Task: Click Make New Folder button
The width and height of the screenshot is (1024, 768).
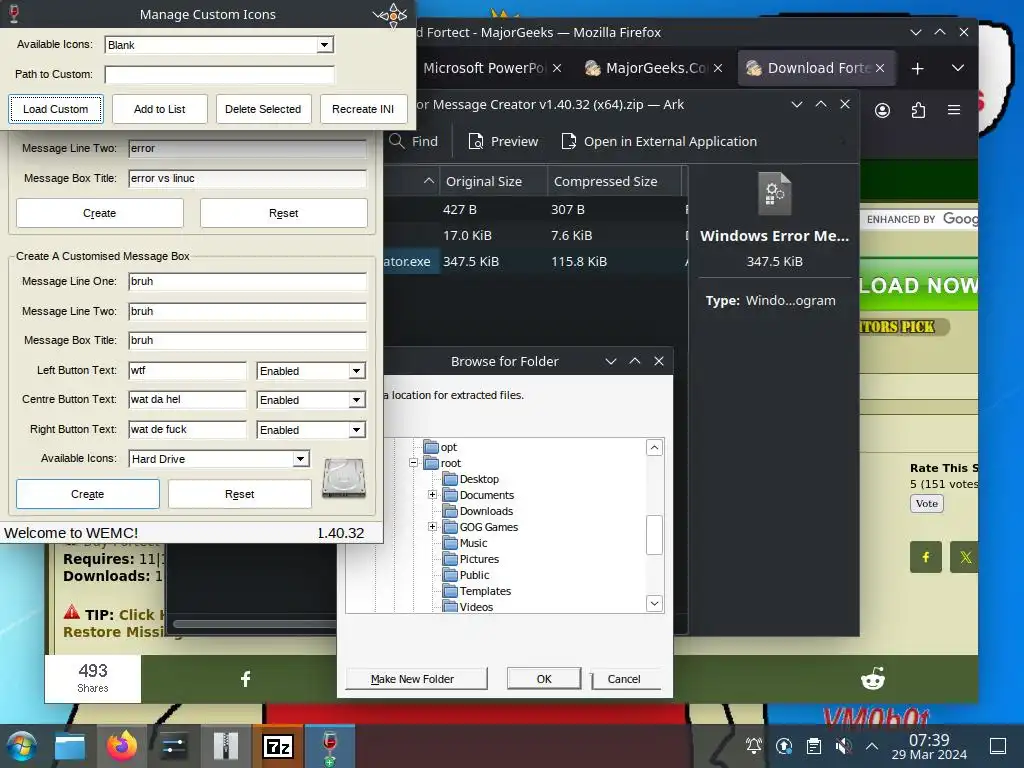Action: point(415,679)
